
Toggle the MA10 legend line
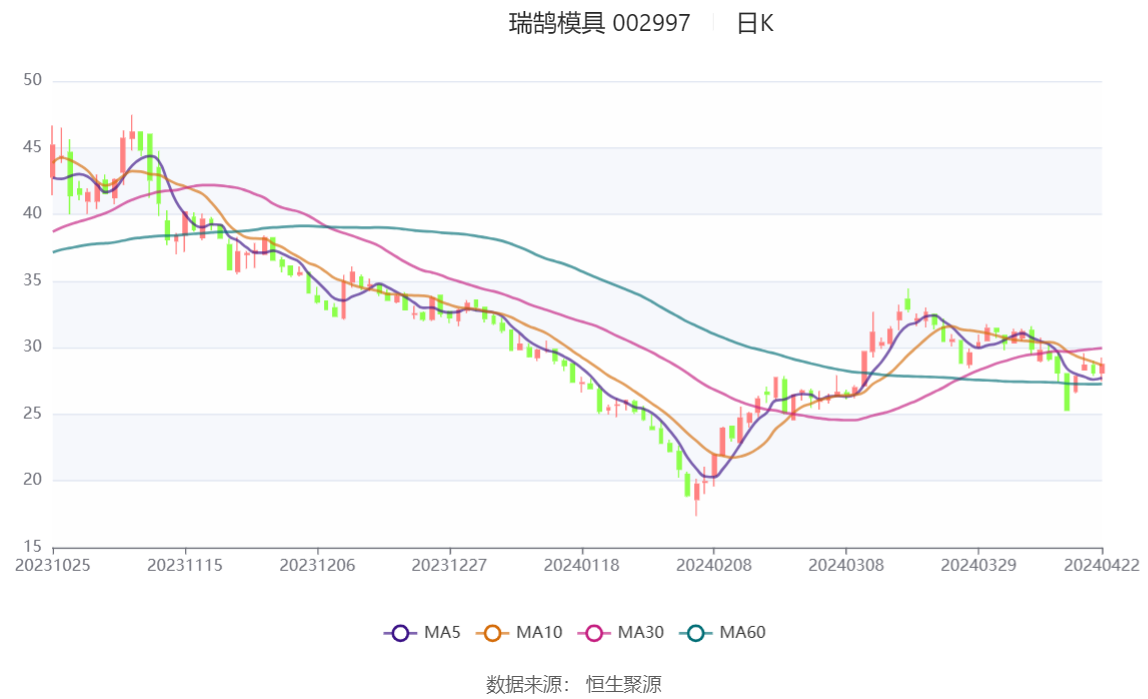[x=519, y=633]
